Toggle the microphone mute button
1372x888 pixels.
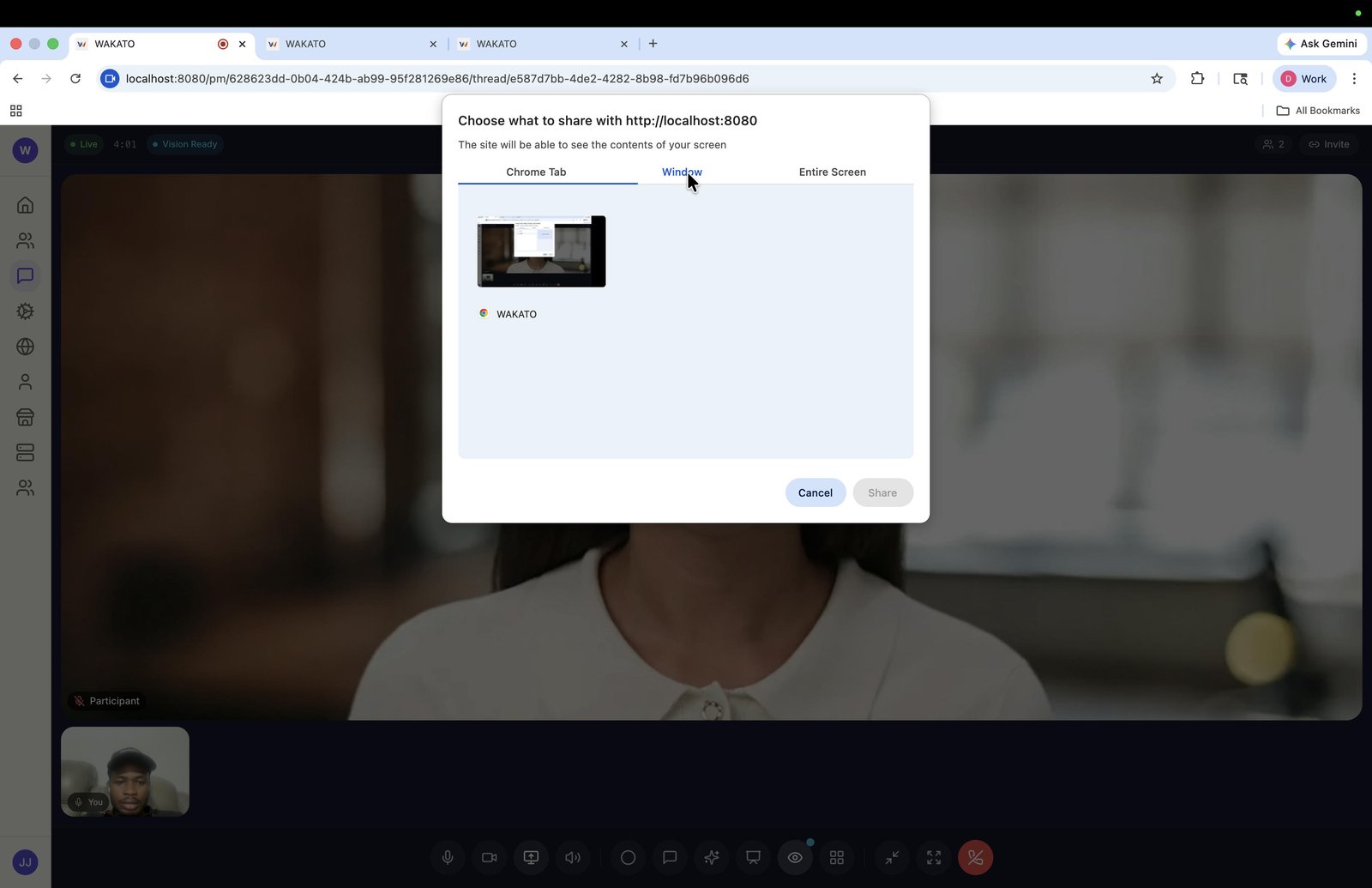pos(448,857)
